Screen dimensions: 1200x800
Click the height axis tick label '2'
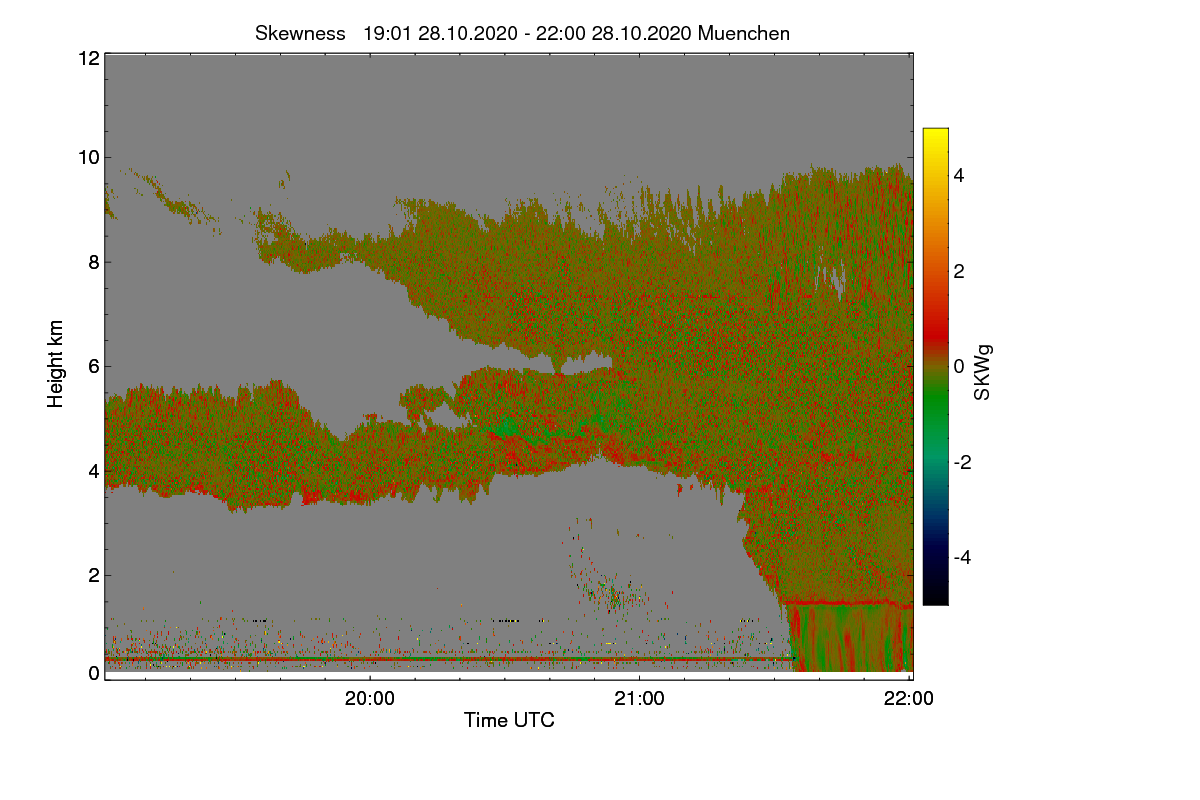[94, 574]
